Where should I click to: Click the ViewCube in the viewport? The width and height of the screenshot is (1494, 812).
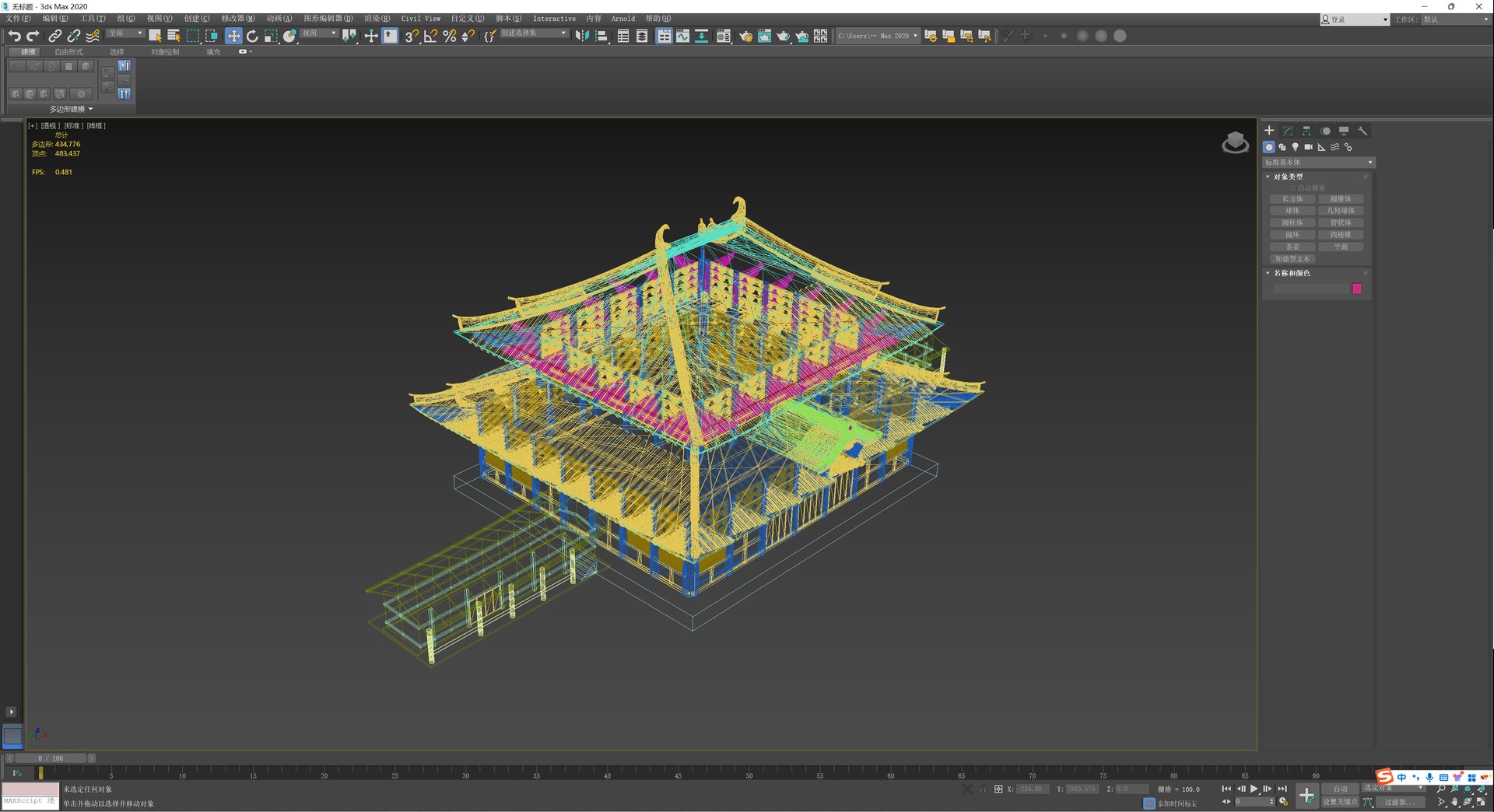tap(1235, 142)
